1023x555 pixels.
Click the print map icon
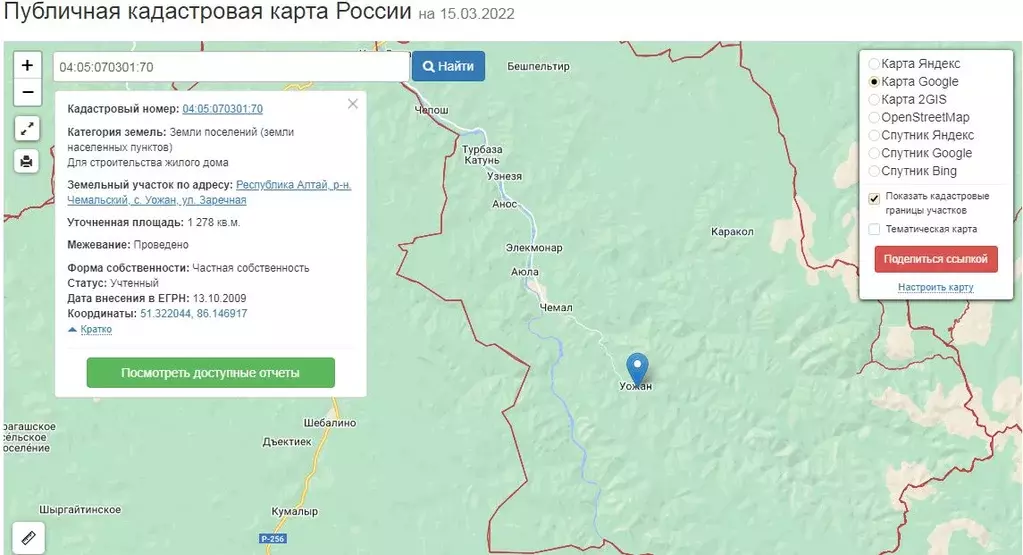[x=27, y=161]
